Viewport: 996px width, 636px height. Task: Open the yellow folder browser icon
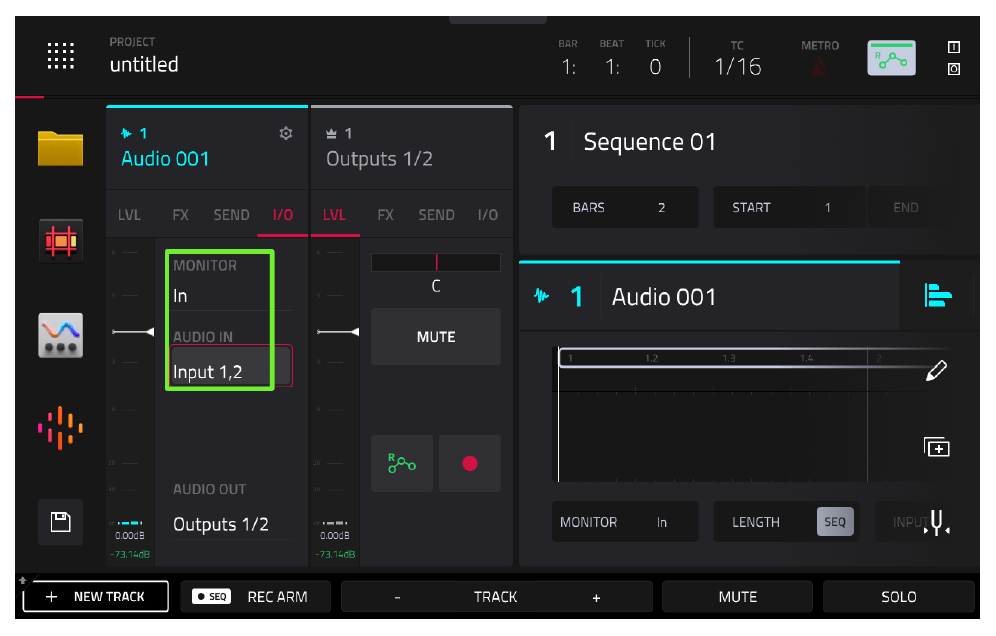[x=60, y=149]
